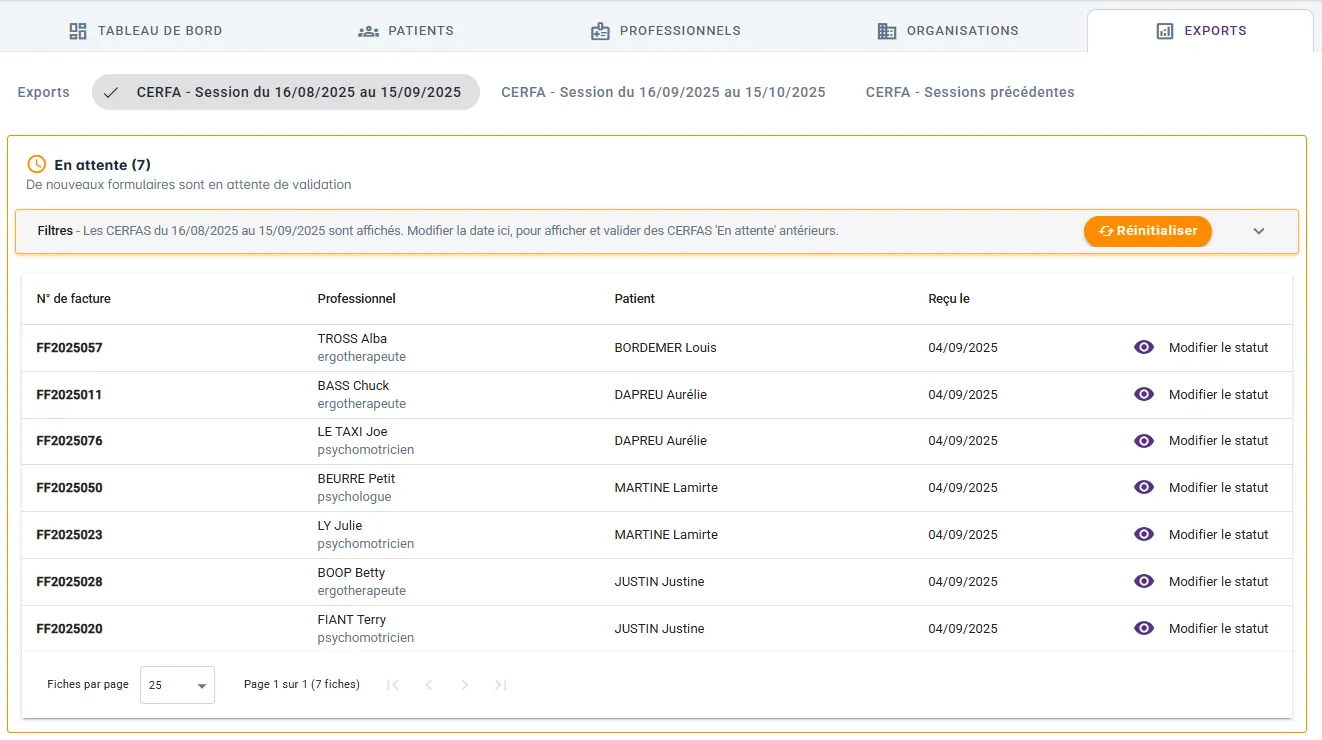This screenshot has width=1322, height=740.
Task: Expand the Filtres panel chevron
Action: coord(1258,231)
